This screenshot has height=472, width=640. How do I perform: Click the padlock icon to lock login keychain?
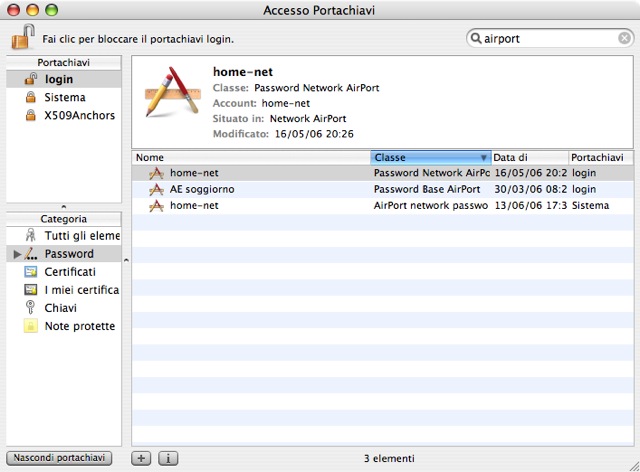tap(23, 37)
